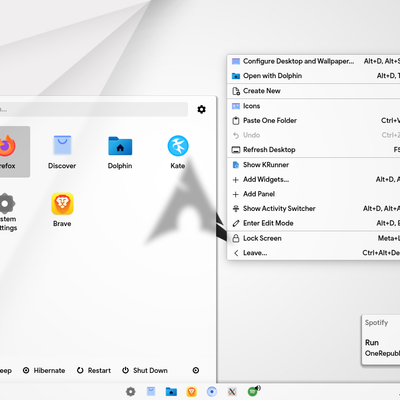Click the Shut Down button

[145, 370]
